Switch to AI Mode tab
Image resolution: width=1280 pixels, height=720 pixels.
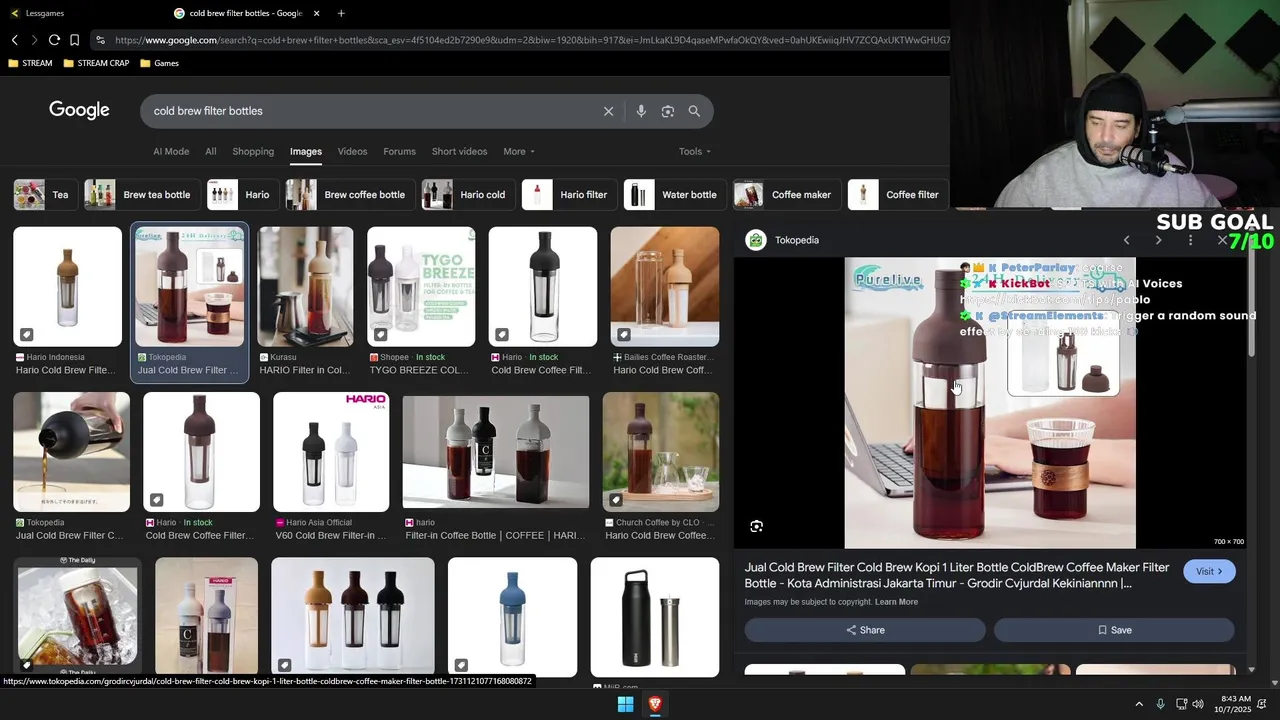171,151
